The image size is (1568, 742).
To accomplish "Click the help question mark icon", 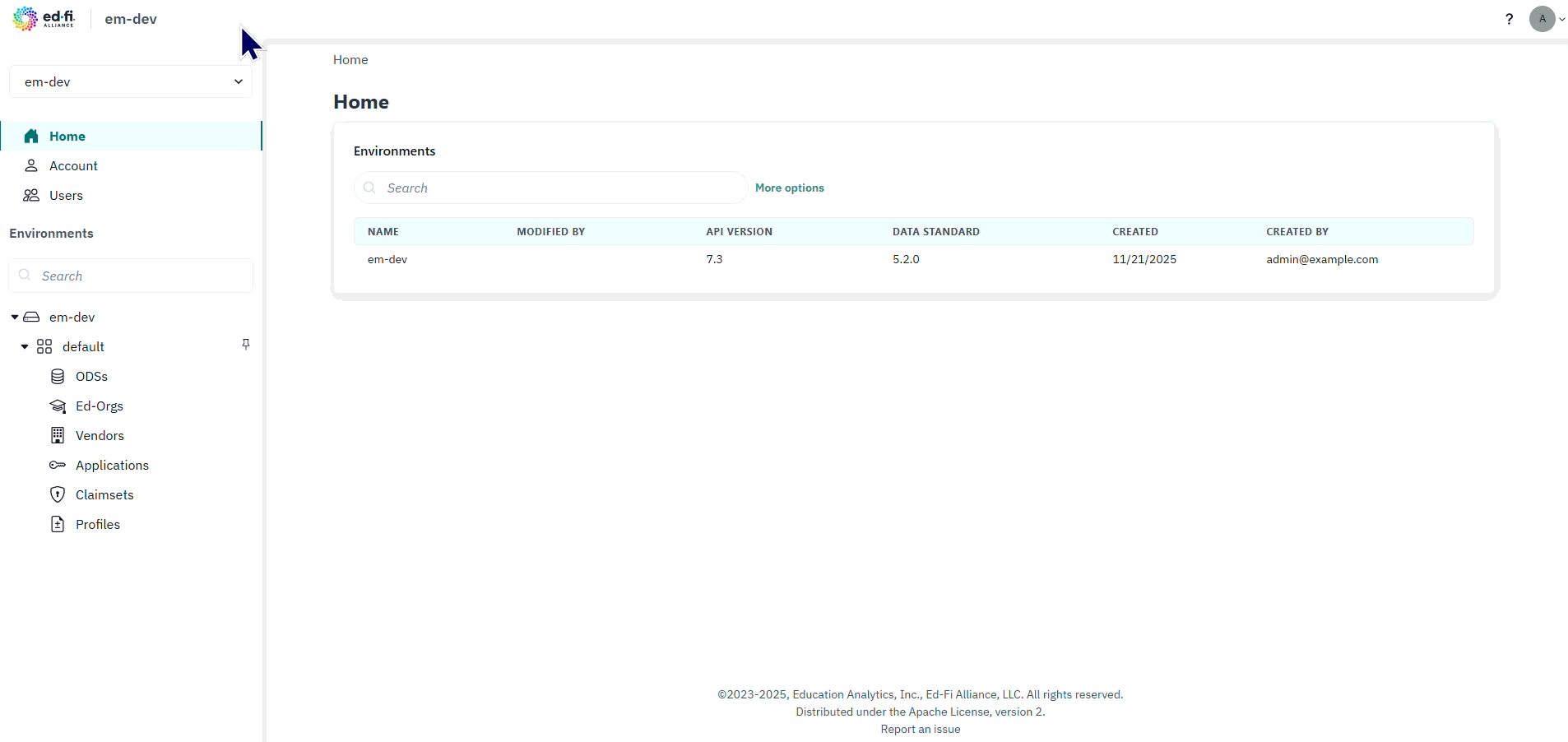I will (x=1509, y=18).
